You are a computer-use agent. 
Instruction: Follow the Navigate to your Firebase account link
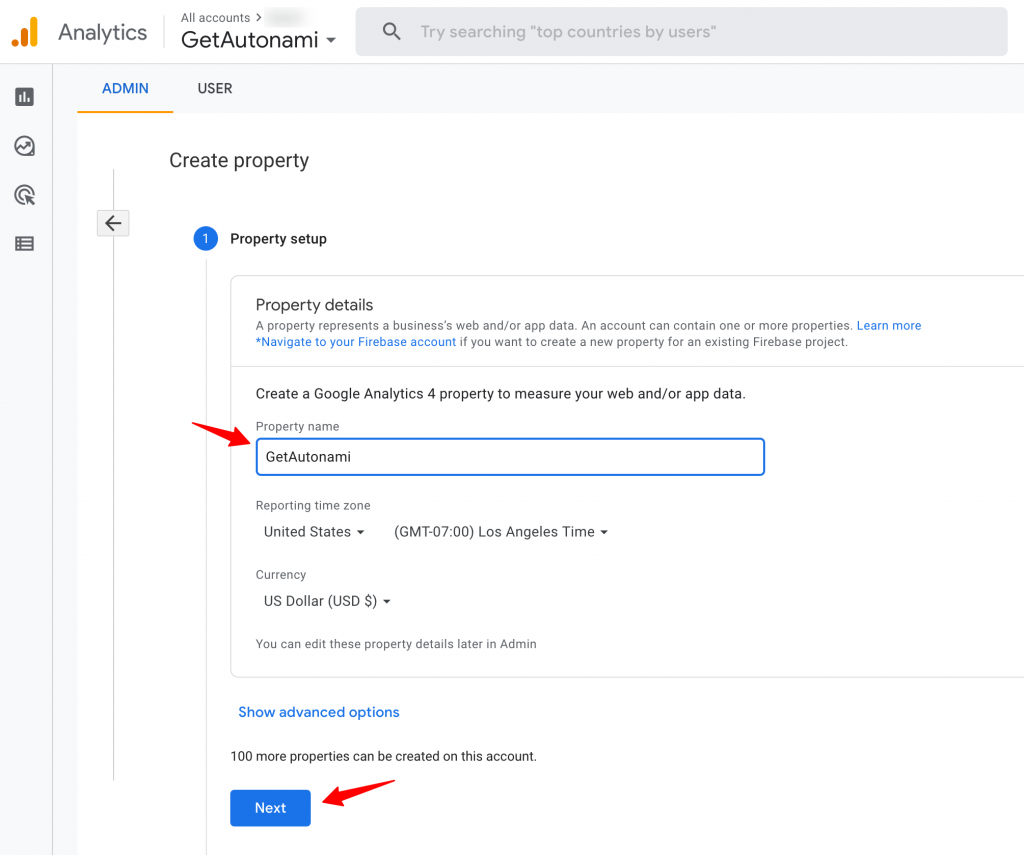(x=356, y=342)
